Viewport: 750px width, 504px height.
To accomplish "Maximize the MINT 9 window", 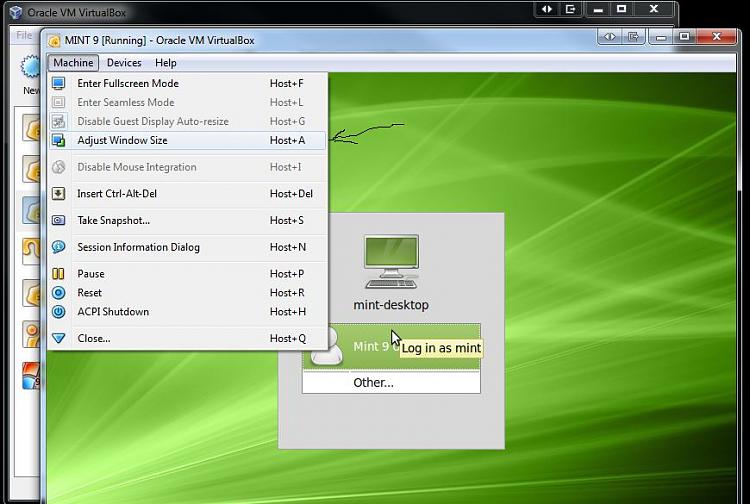I will pyautogui.click(x=684, y=37).
